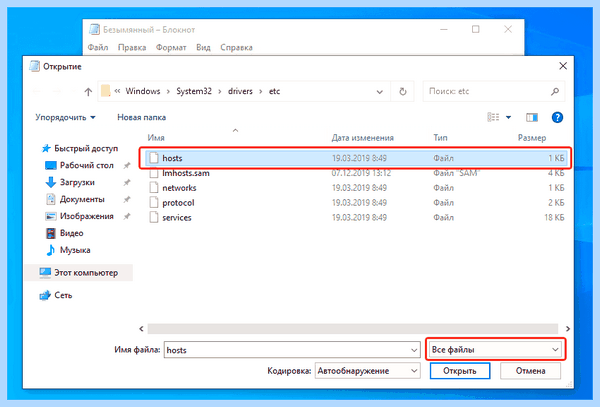600x407 pixels.
Task: Open Вид menu in Блокнот window
Action: coord(203,47)
